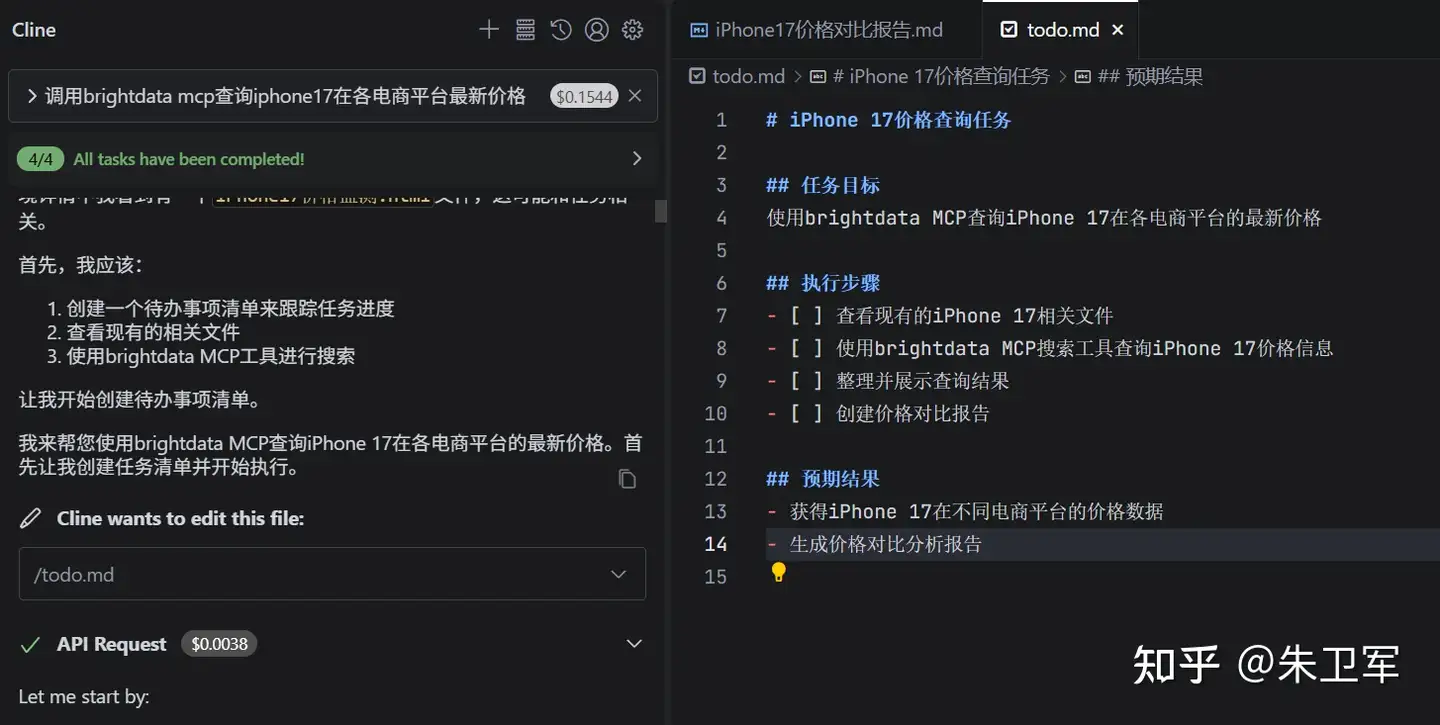1440x725 pixels.
Task: Start a new Cline task with the plus icon
Action: pos(489,29)
